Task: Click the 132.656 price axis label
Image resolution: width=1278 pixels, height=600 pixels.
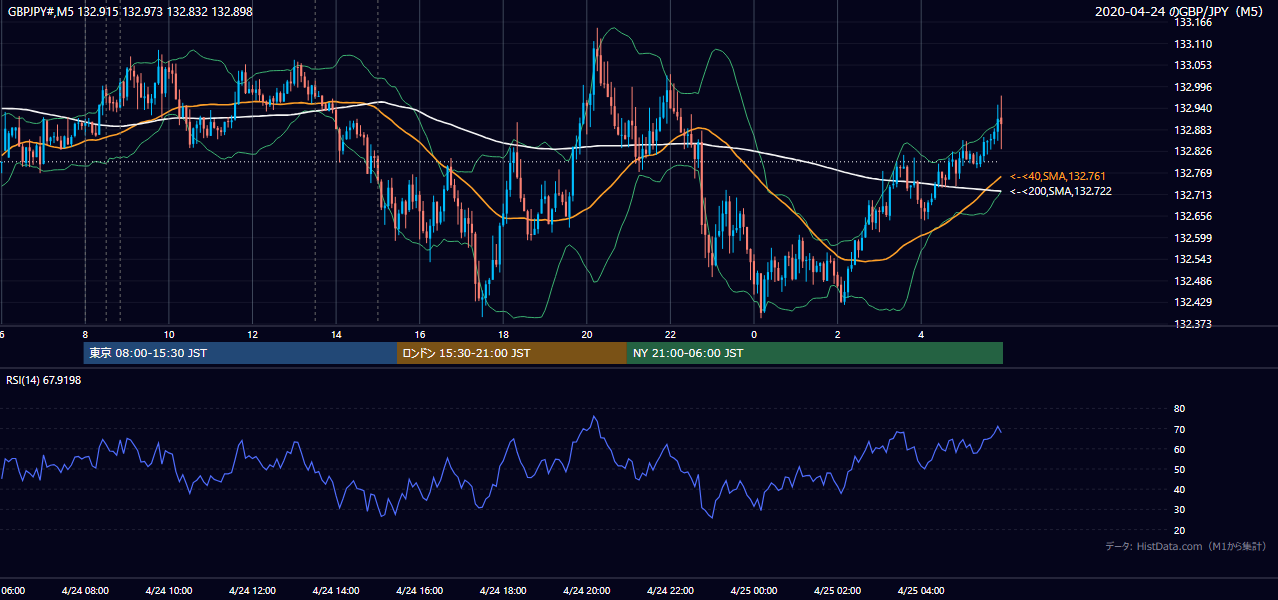Action: coord(1193,216)
